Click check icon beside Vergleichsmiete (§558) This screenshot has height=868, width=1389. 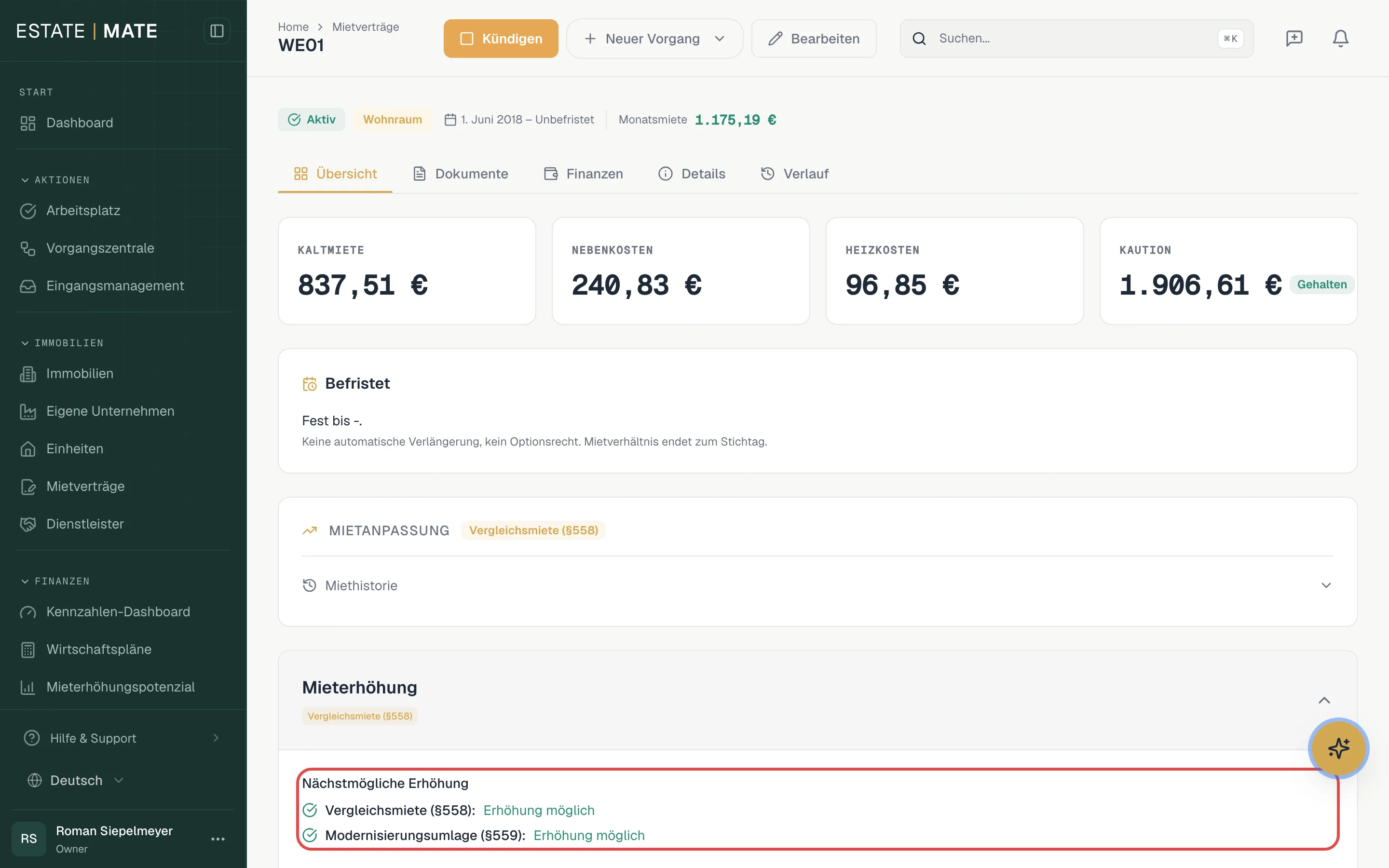click(x=309, y=811)
